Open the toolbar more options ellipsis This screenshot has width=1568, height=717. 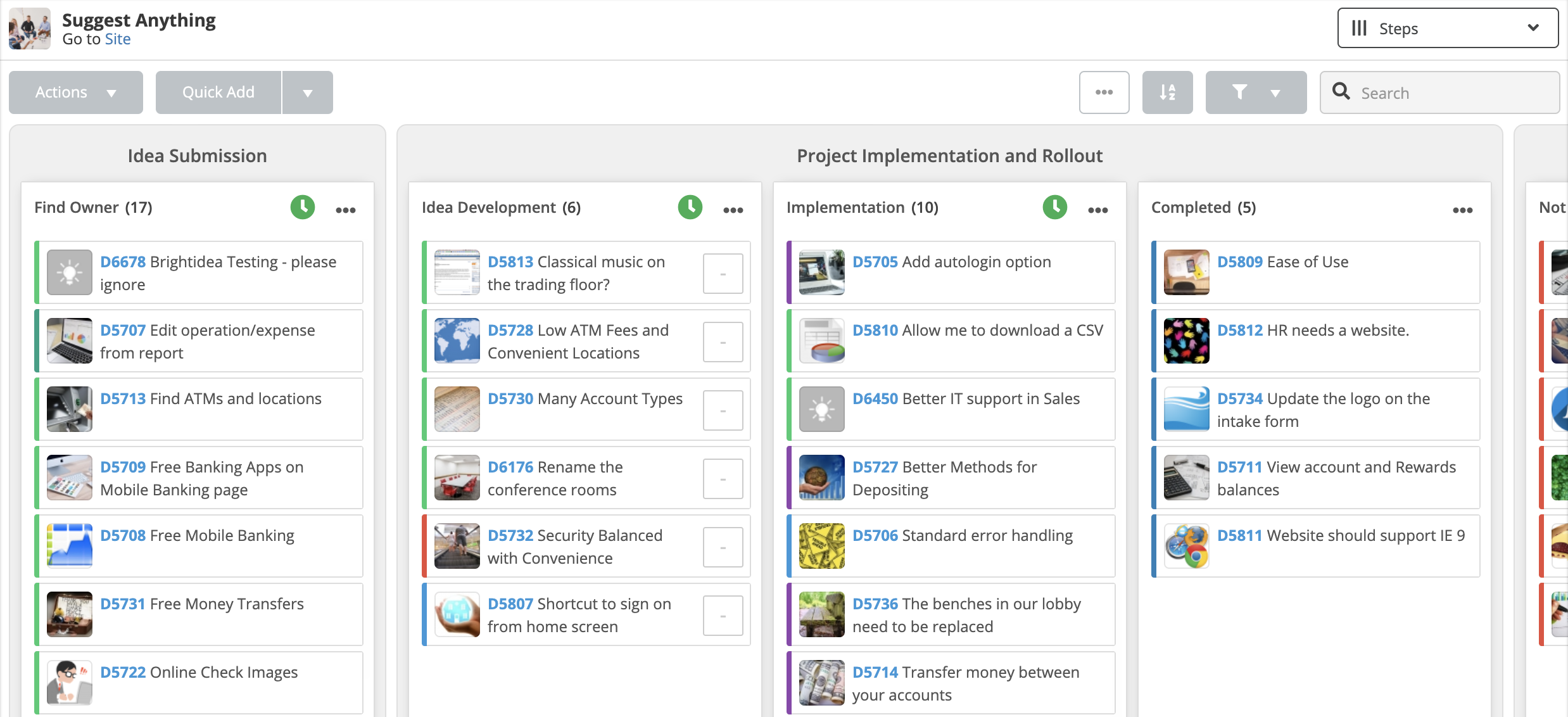pos(1104,92)
